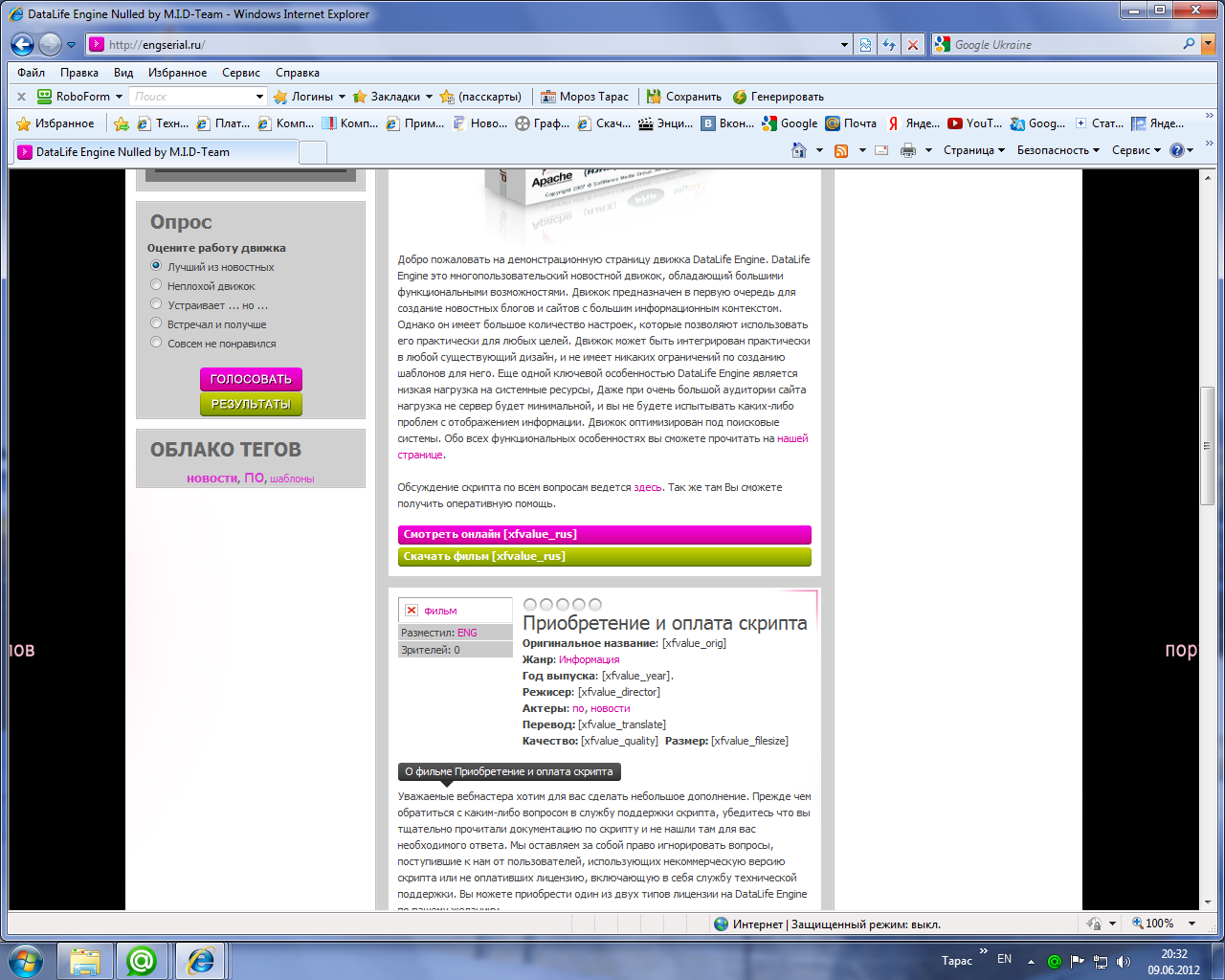This screenshot has width=1225, height=980.
Task: Open the Справка menu
Action: click(298, 73)
